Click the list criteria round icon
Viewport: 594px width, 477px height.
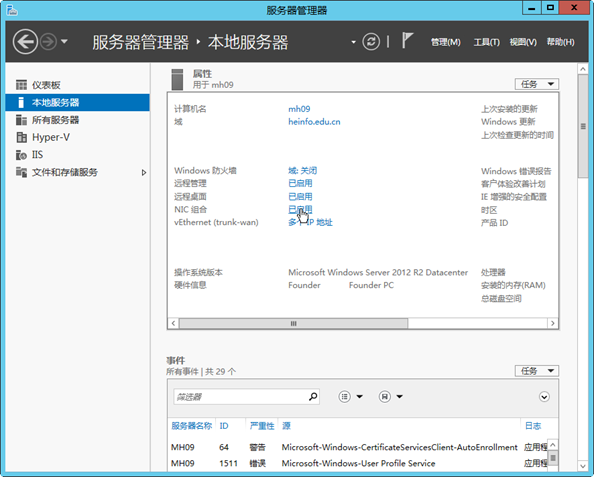[344, 397]
